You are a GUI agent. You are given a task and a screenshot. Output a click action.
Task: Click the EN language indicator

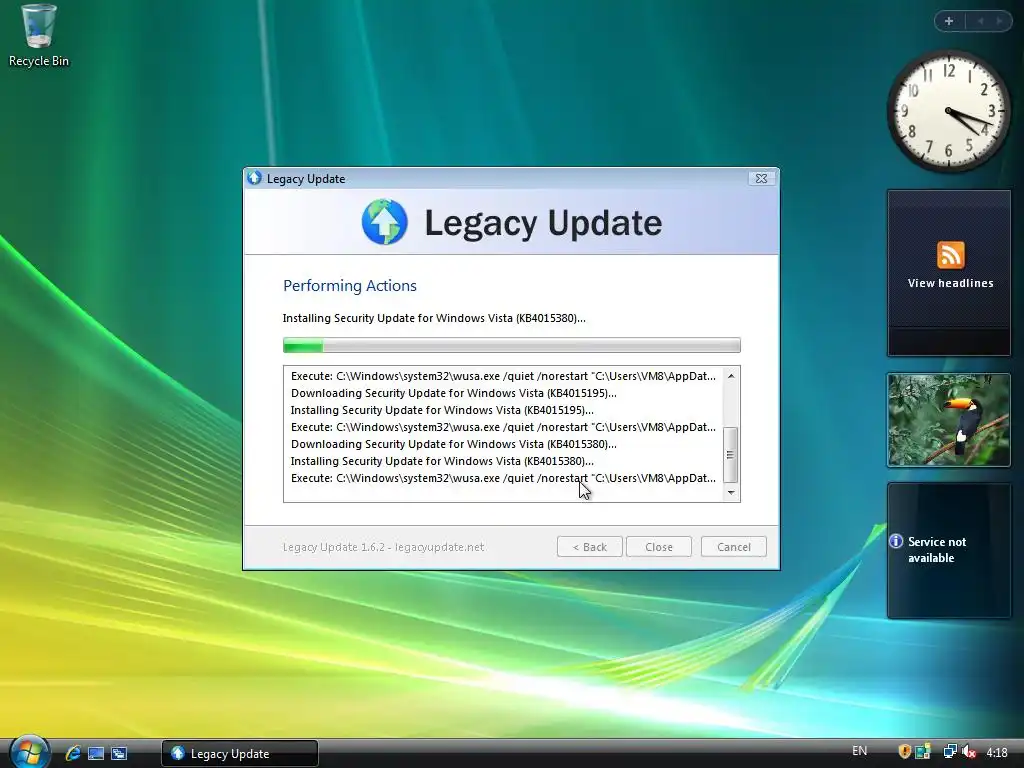[859, 751]
